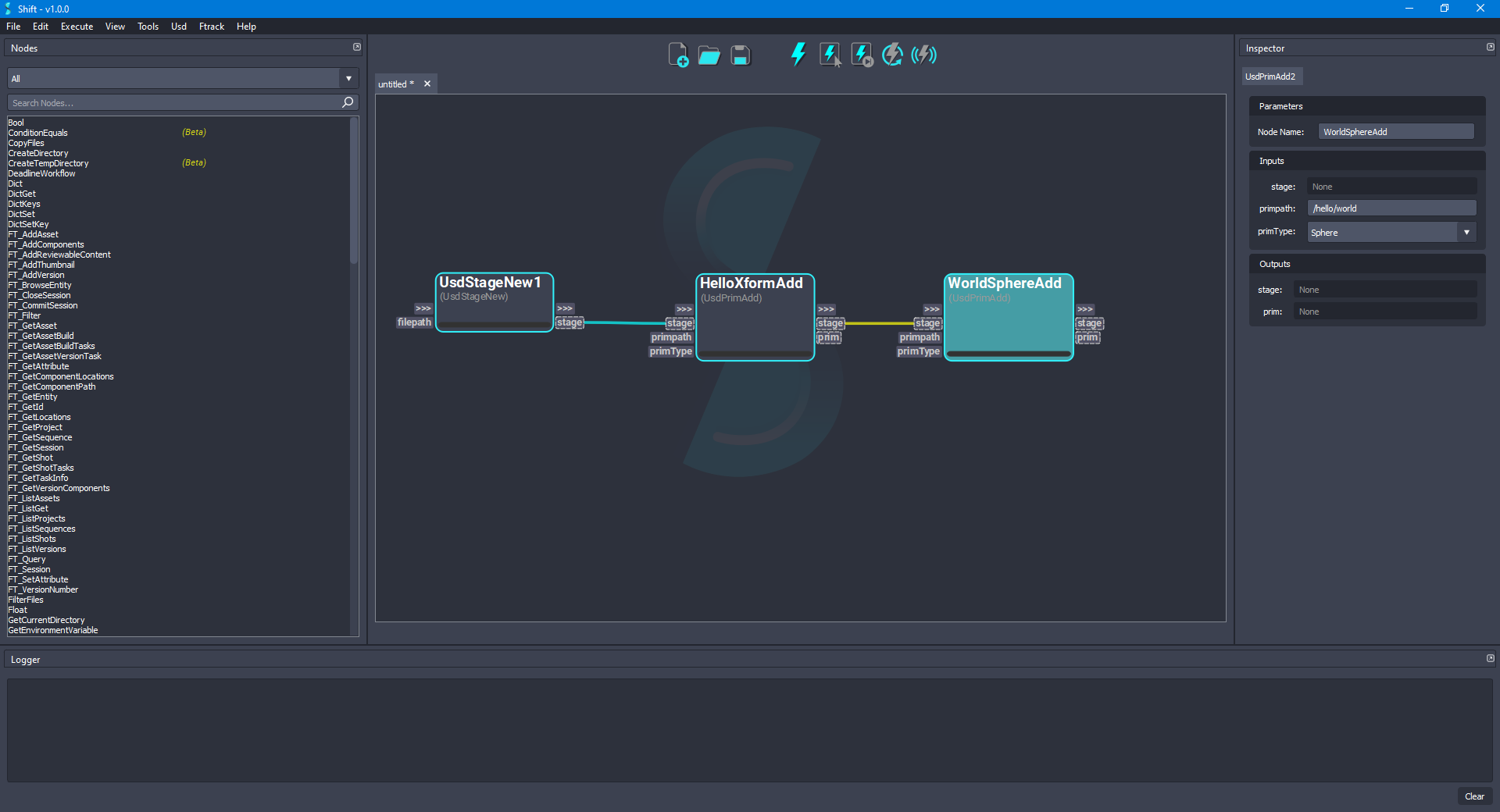This screenshot has width=1500, height=812.
Task: Edit the primpath field value /hello/world
Action: point(1391,208)
